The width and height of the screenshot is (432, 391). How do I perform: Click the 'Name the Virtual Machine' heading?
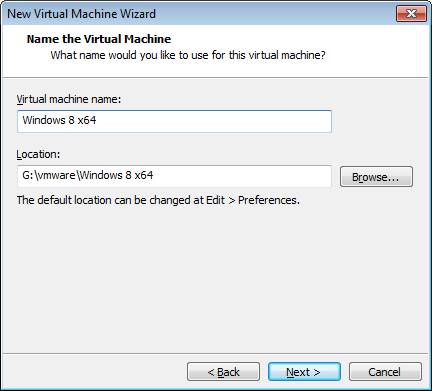(x=99, y=39)
